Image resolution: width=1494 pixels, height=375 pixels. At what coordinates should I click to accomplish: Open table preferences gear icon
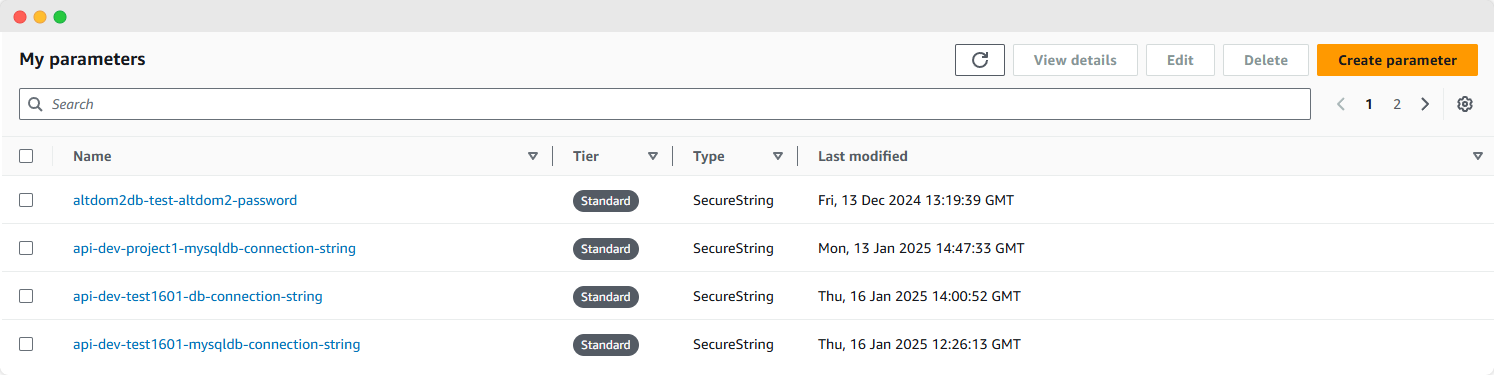[x=1465, y=104]
